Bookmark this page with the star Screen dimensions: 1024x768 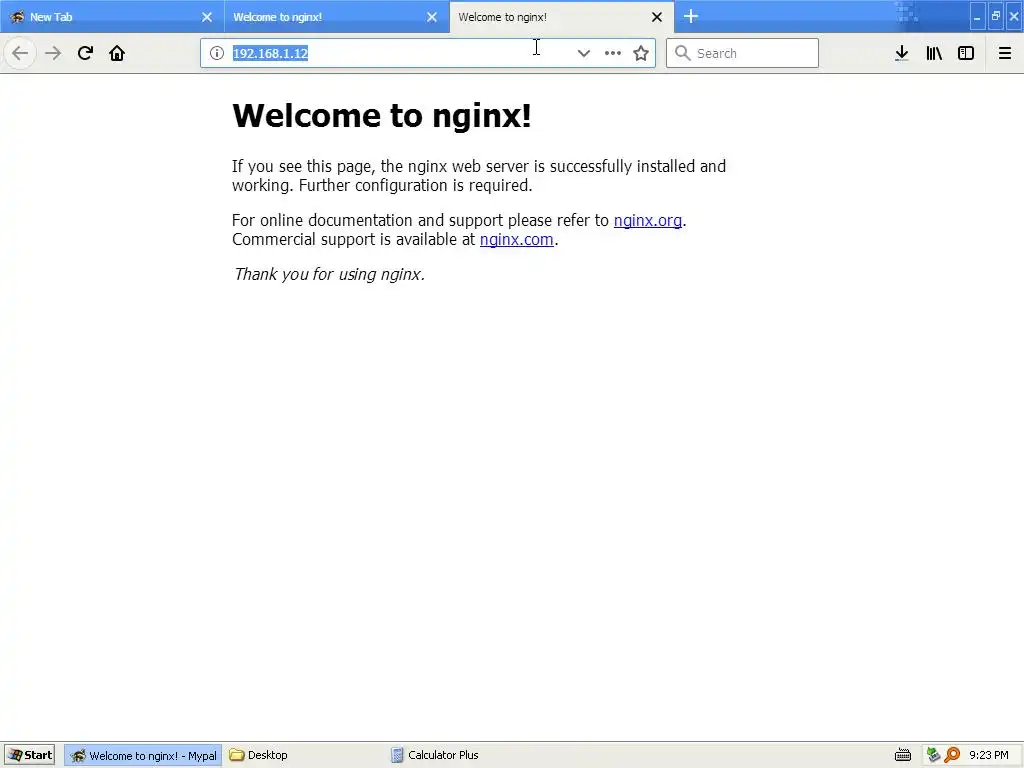click(641, 53)
